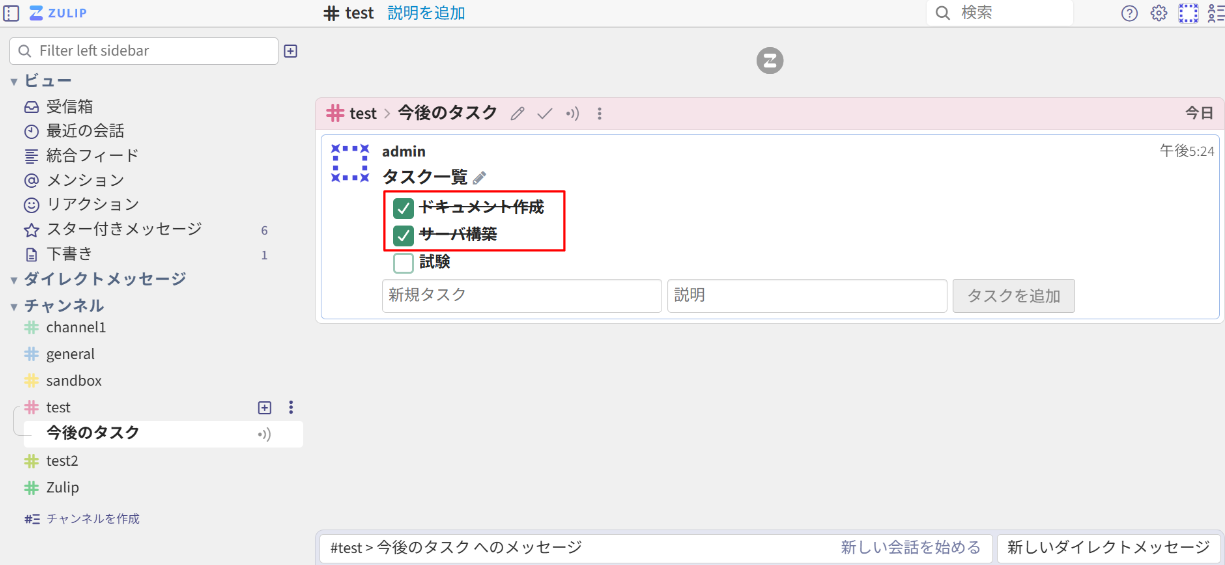Screen dimensions: 1225x565
Task: Open the general channel
Action: point(70,354)
